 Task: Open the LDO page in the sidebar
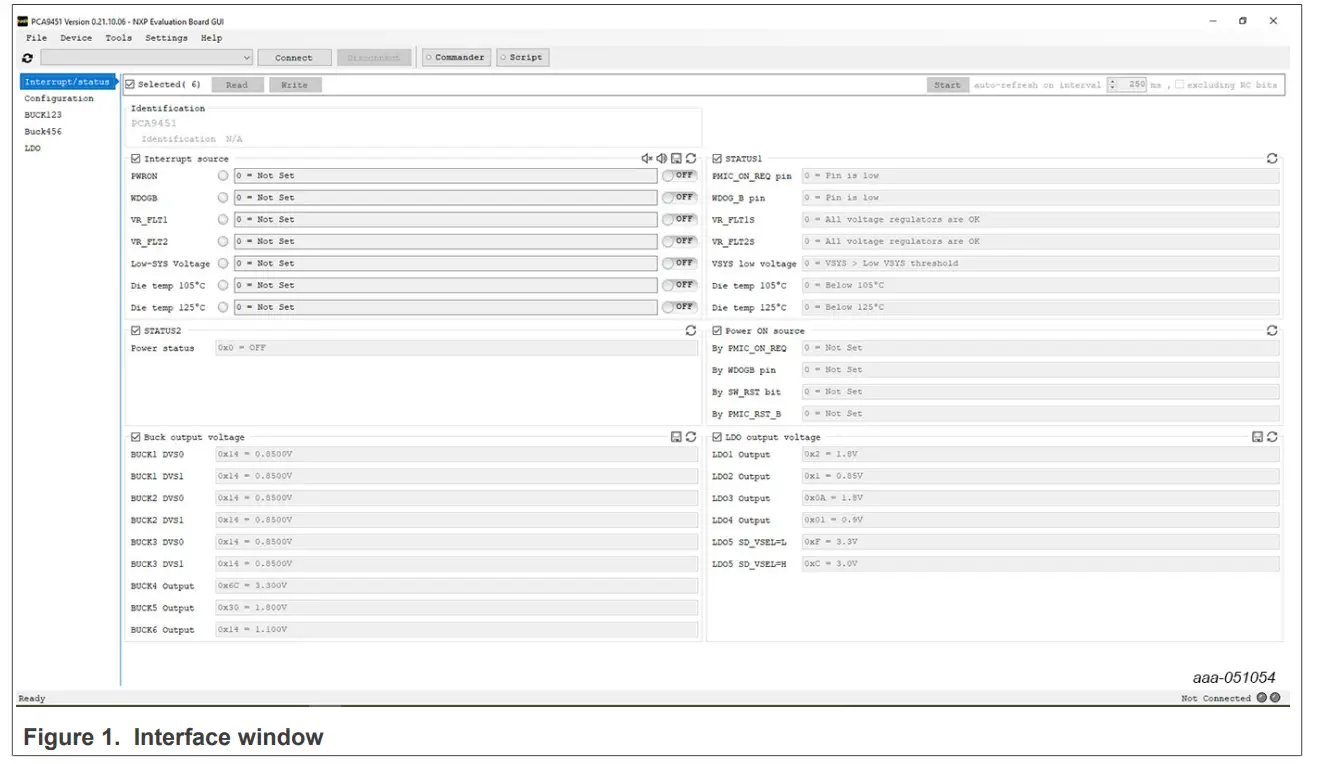click(x=33, y=148)
